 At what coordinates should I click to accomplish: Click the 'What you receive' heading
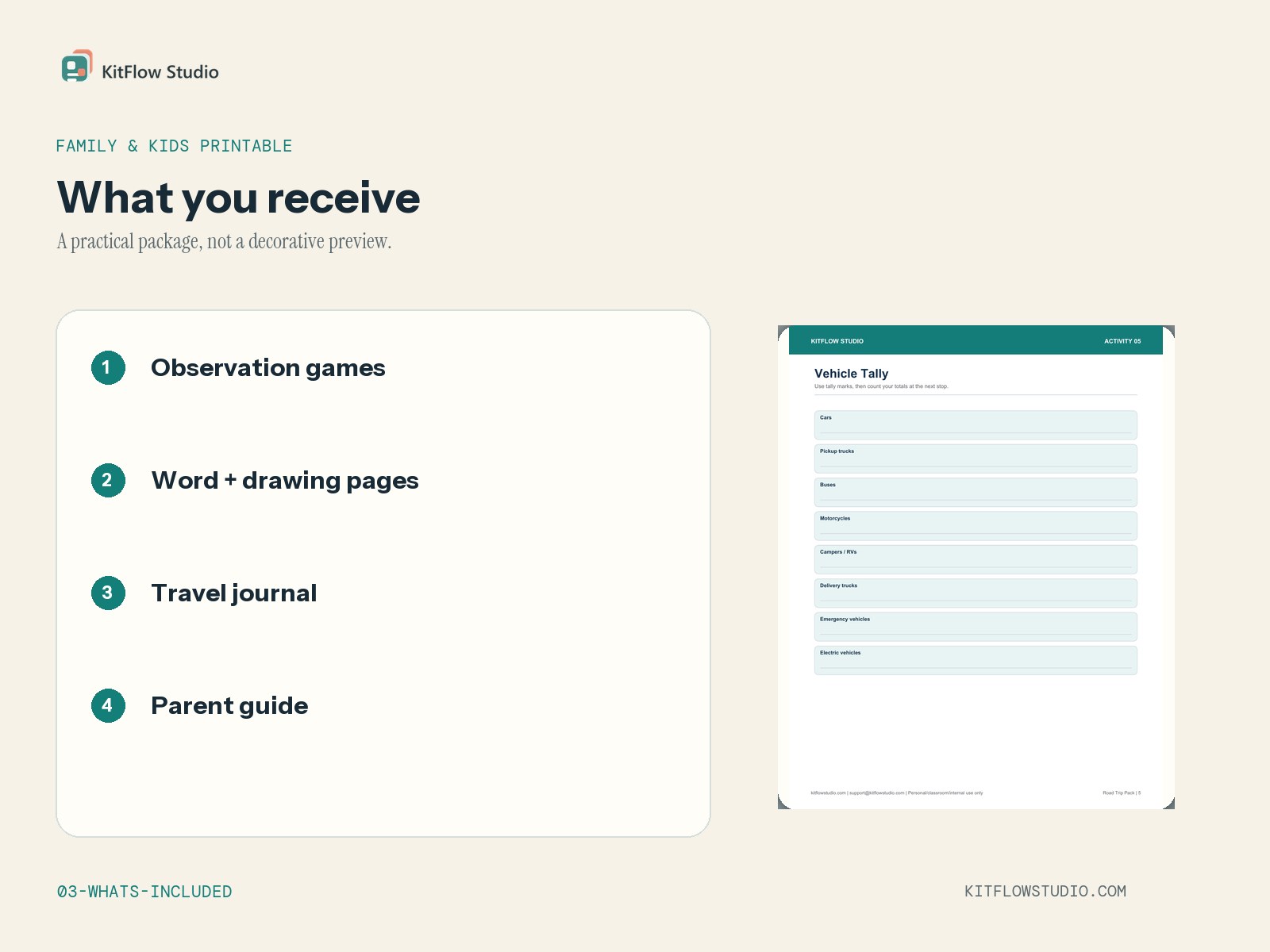point(238,198)
